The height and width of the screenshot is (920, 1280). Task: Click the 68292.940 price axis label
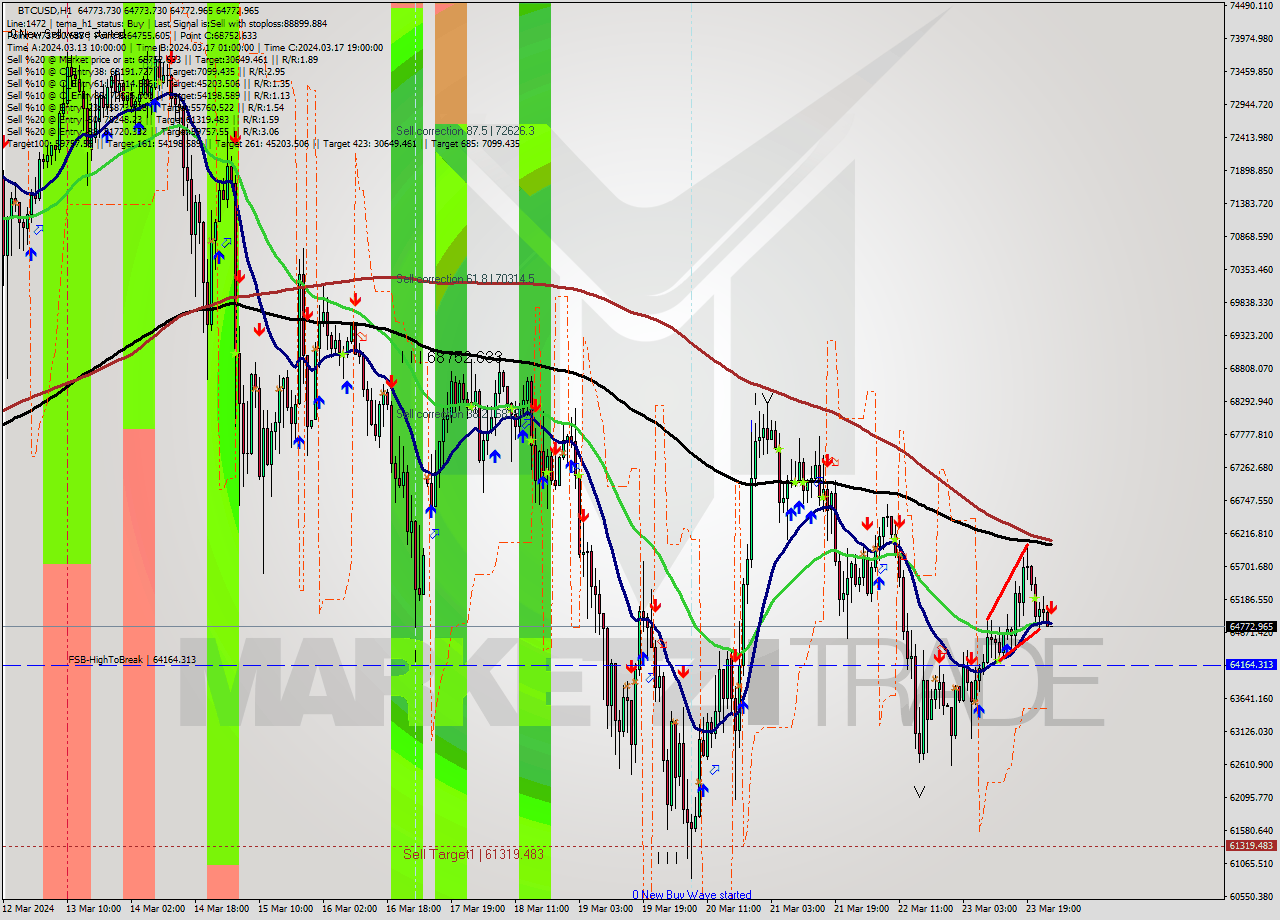coord(1251,401)
